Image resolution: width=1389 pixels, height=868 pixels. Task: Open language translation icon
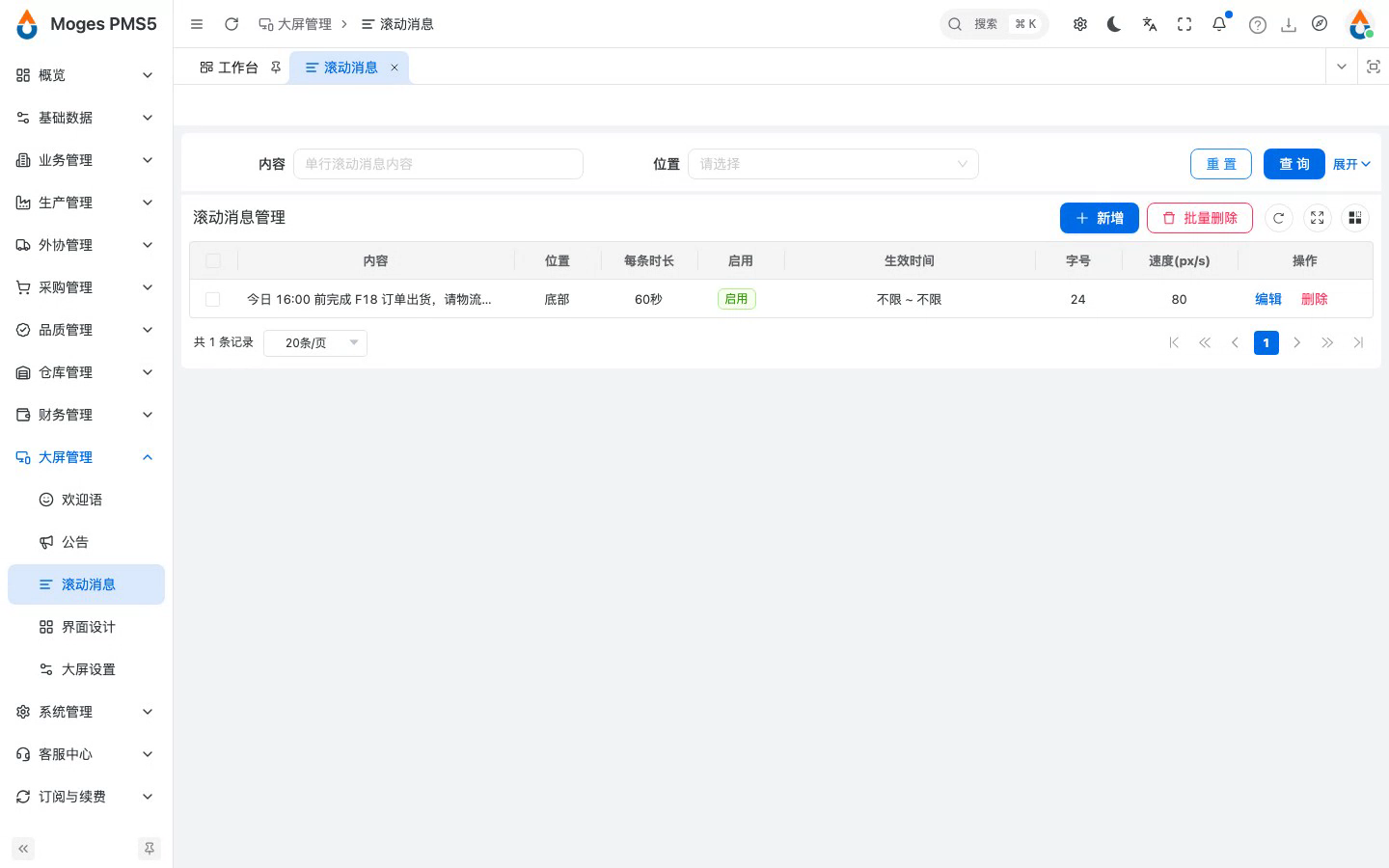[x=1150, y=24]
